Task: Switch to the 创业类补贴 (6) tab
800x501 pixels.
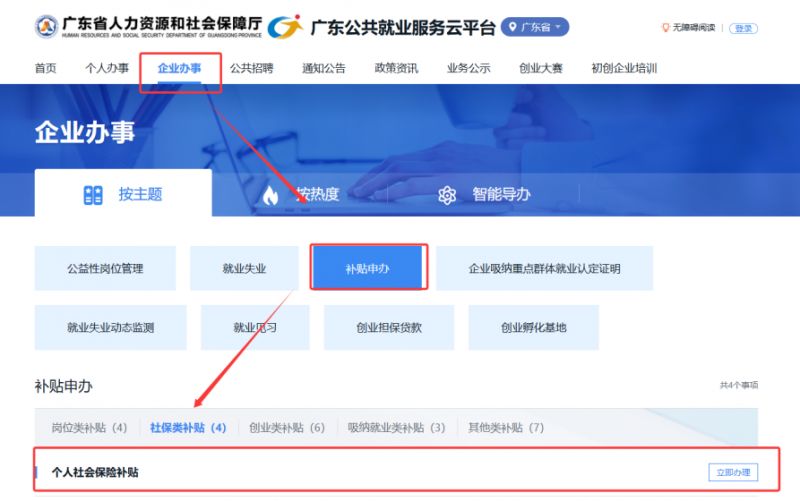Action: 287,427
